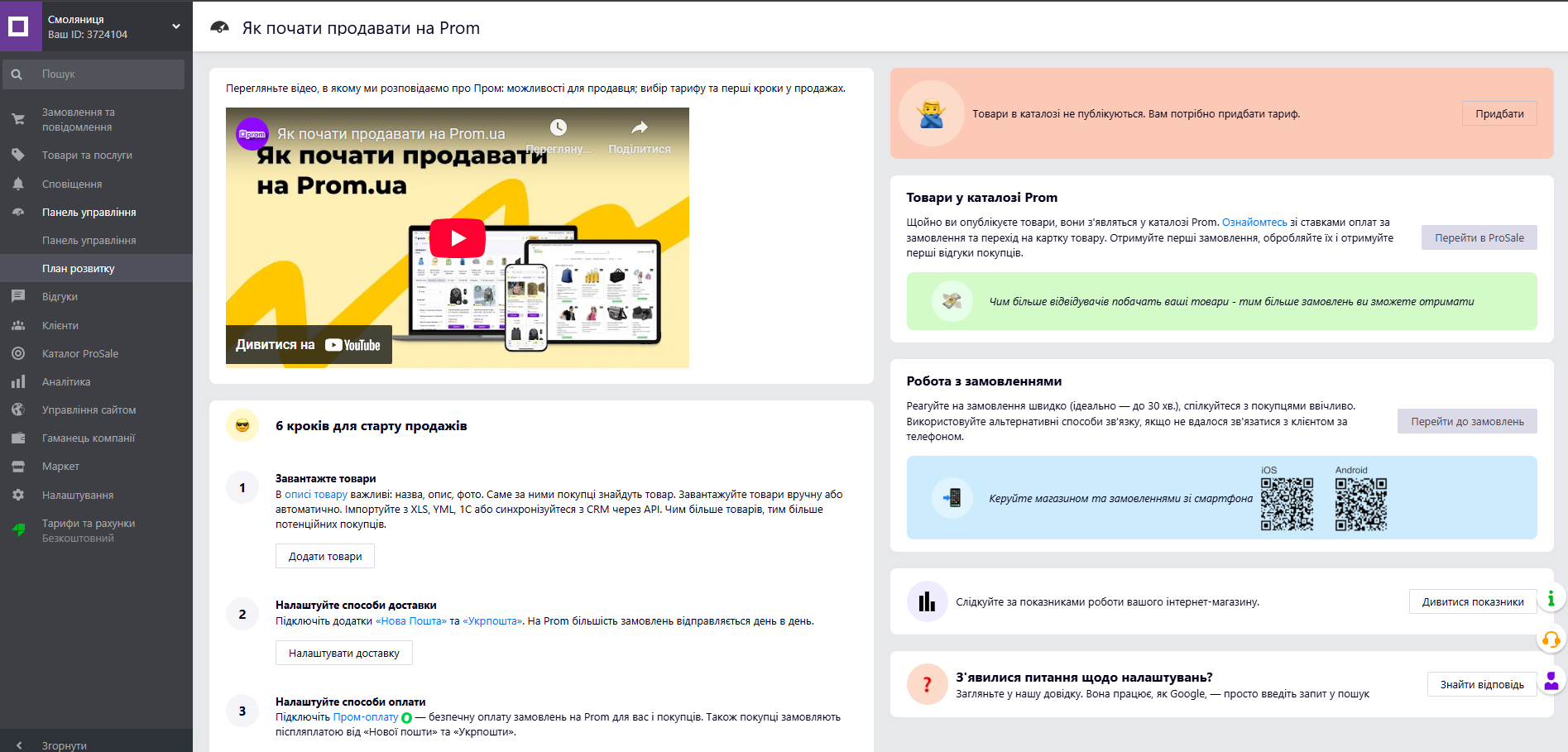Play the YouTube video
Screen dimensions: 1568x752
tap(458, 238)
